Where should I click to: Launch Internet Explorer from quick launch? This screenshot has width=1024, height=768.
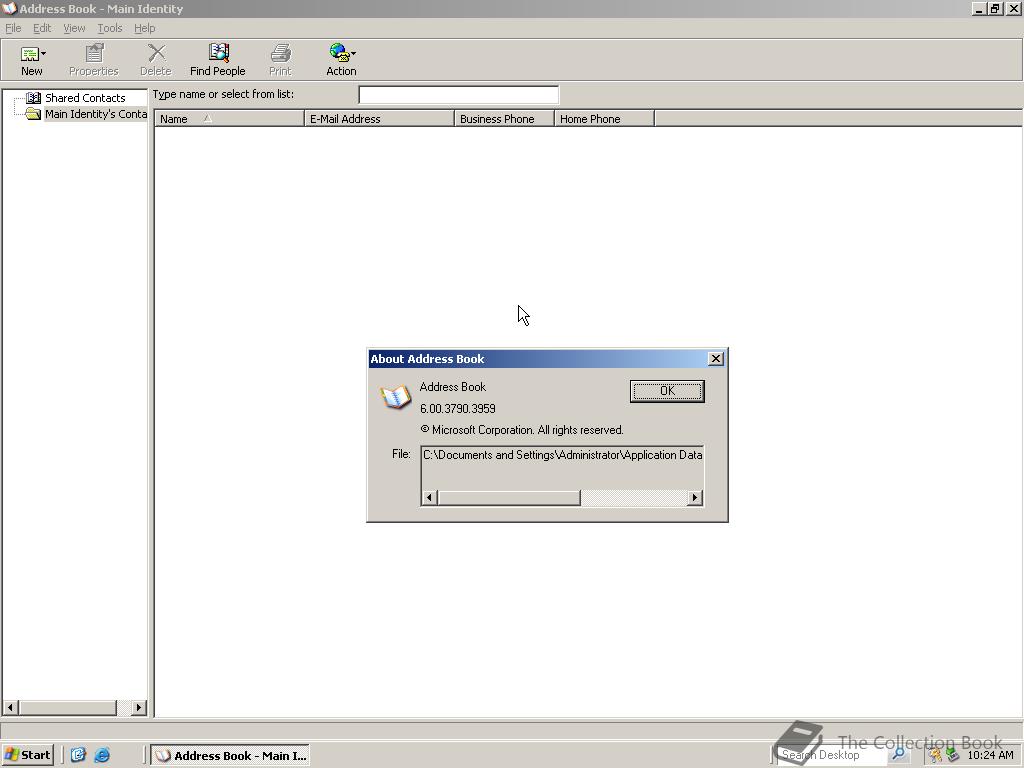(103, 755)
